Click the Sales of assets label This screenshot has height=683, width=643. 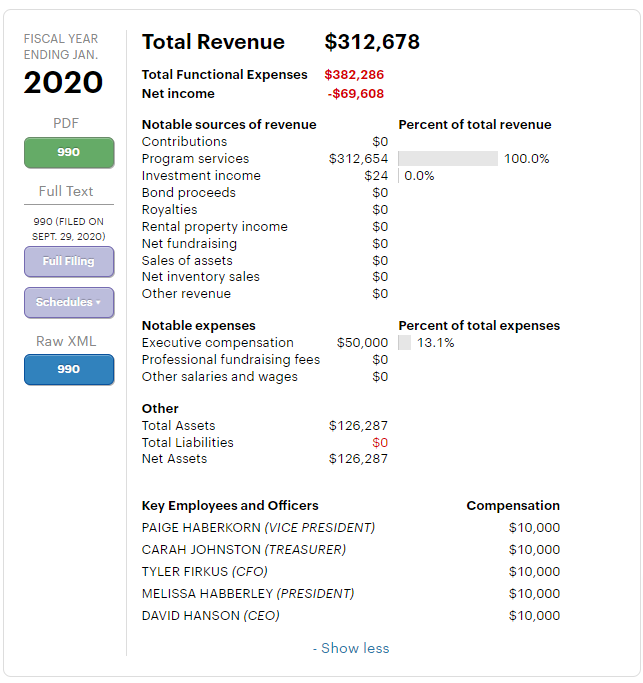coord(187,260)
